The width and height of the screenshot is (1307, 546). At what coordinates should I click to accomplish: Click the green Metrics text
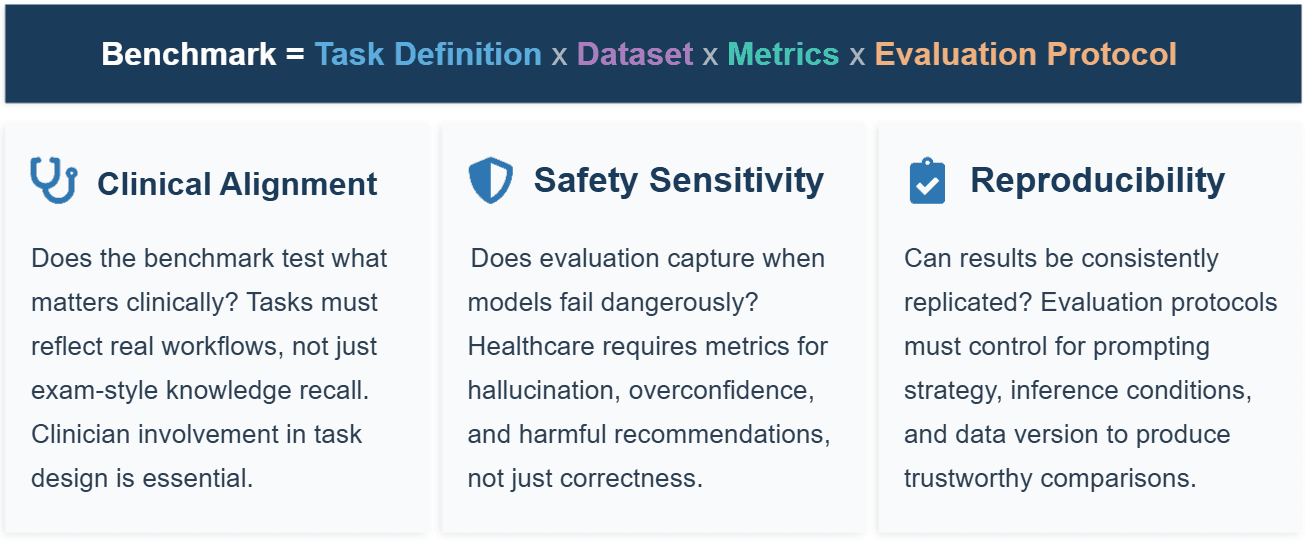coord(783,53)
